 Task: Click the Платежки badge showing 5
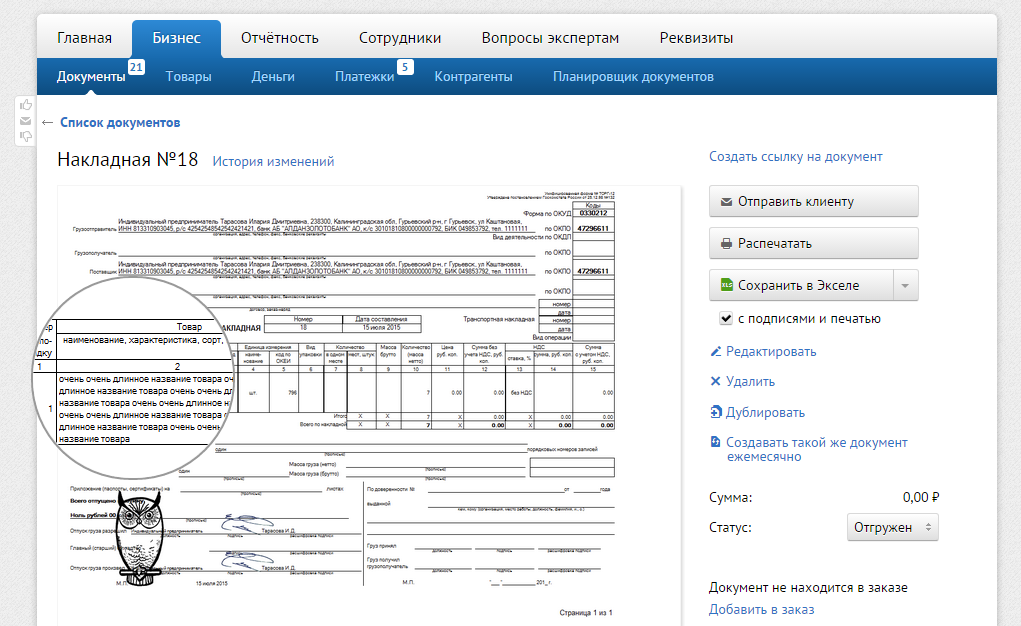click(405, 66)
